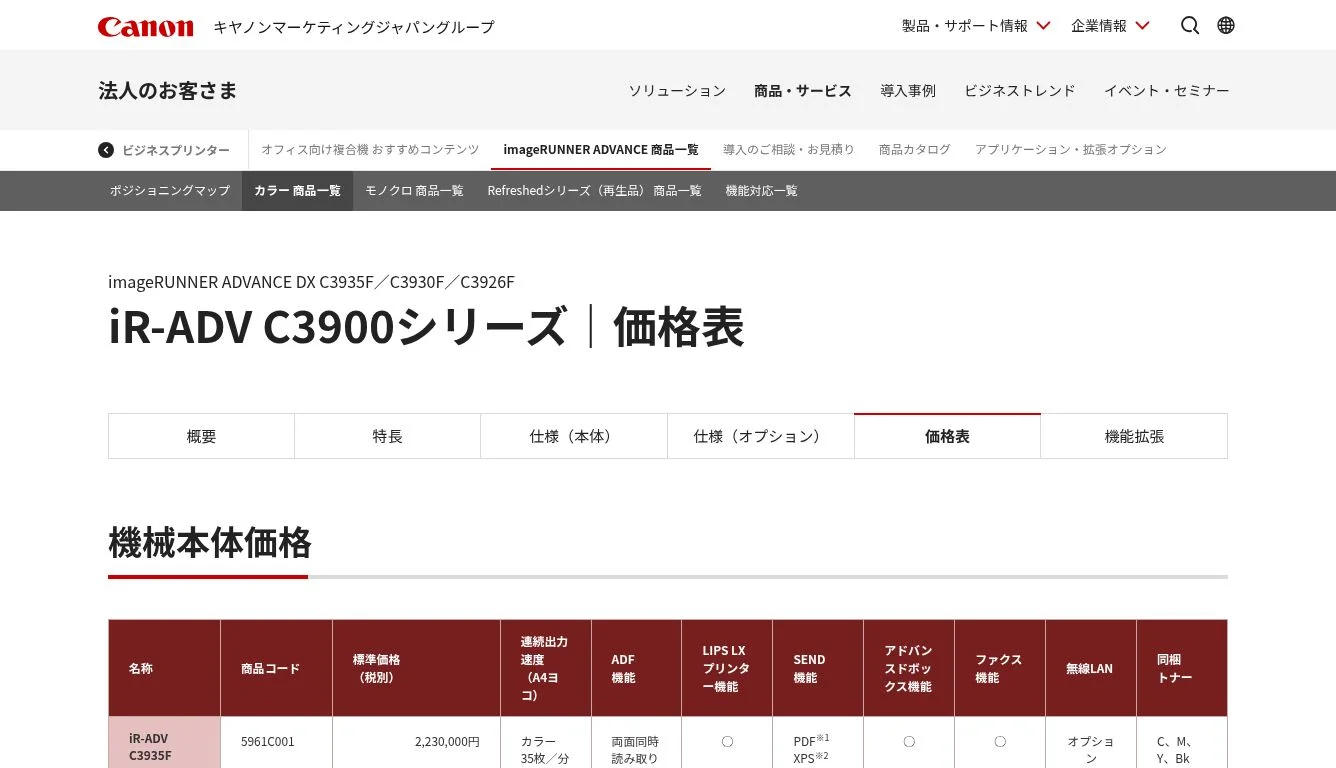The image size is (1336, 768).
Task: Click the 両面同時読み取り cell
Action: (x=636, y=743)
